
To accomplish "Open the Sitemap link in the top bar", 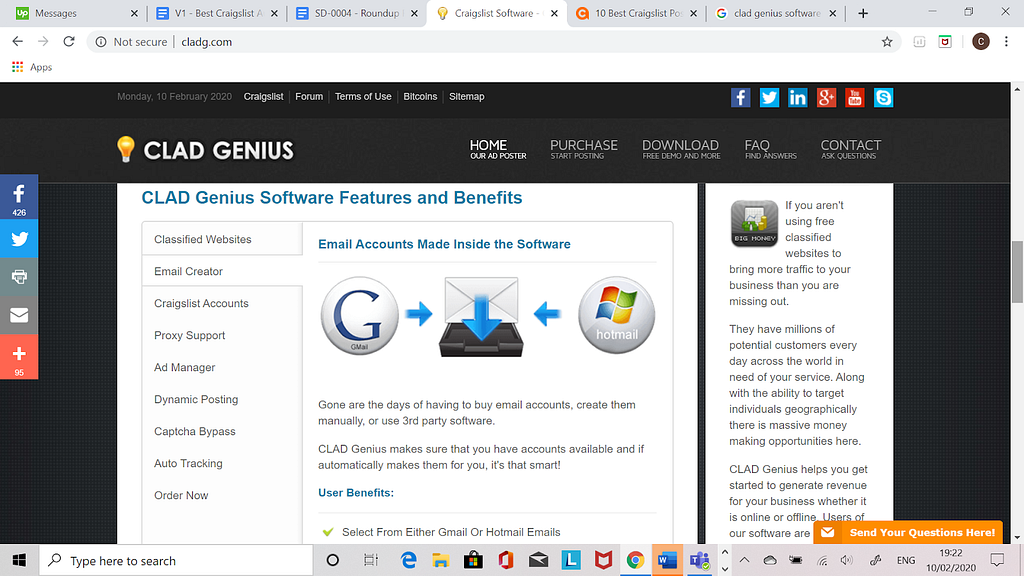I will 466,97.
